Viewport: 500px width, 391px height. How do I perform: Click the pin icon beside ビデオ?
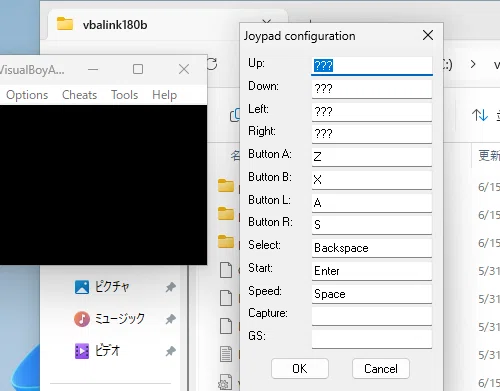click(171, 351)
